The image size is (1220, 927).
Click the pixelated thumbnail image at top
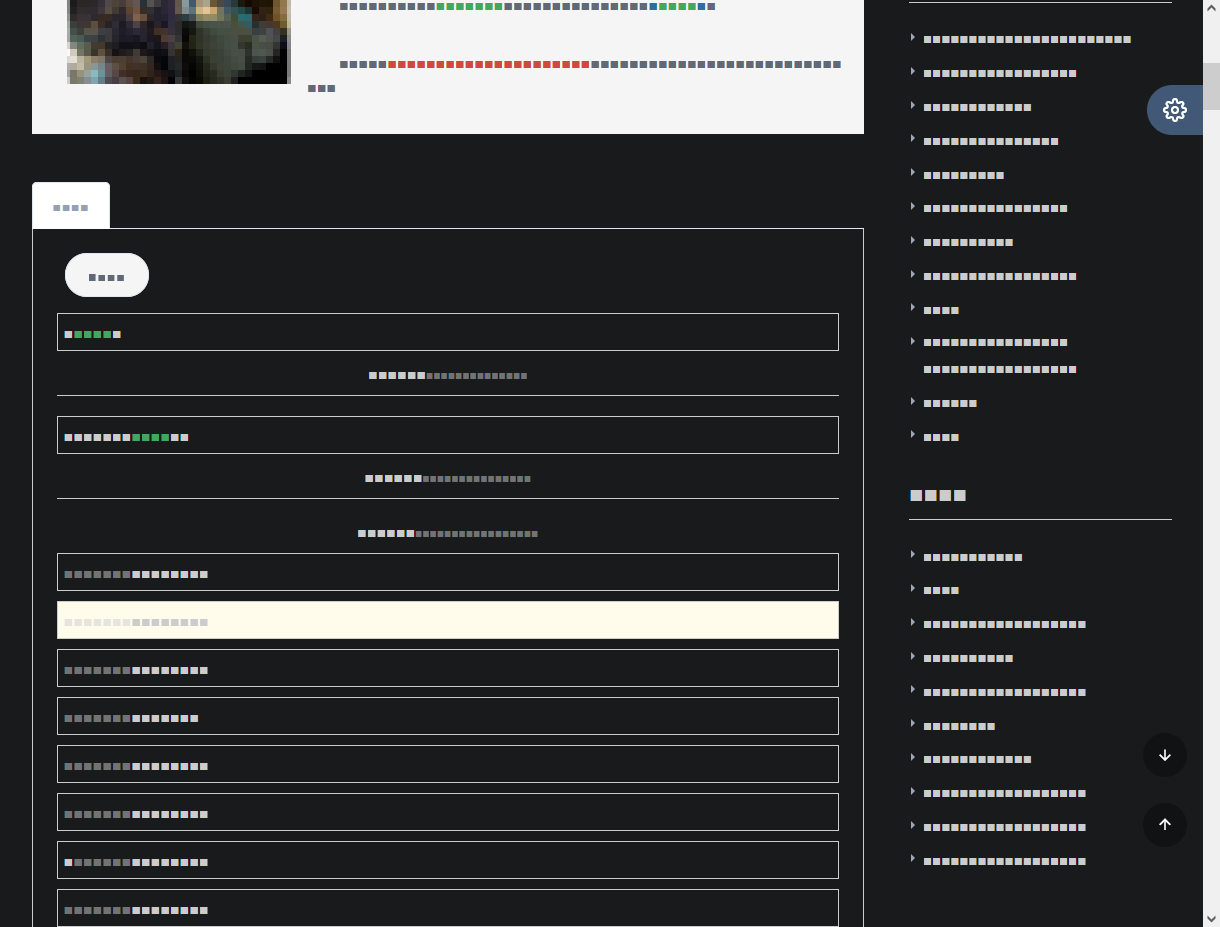coord(178,40)
